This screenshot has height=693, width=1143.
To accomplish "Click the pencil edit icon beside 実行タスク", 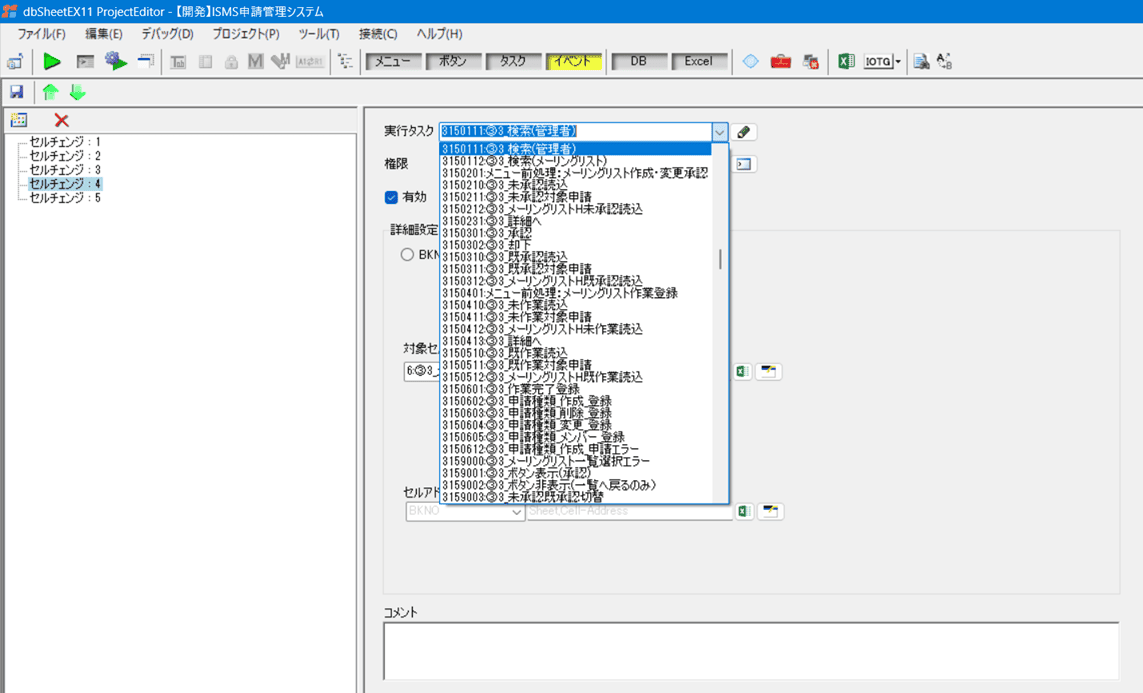I will click(744, 132).
